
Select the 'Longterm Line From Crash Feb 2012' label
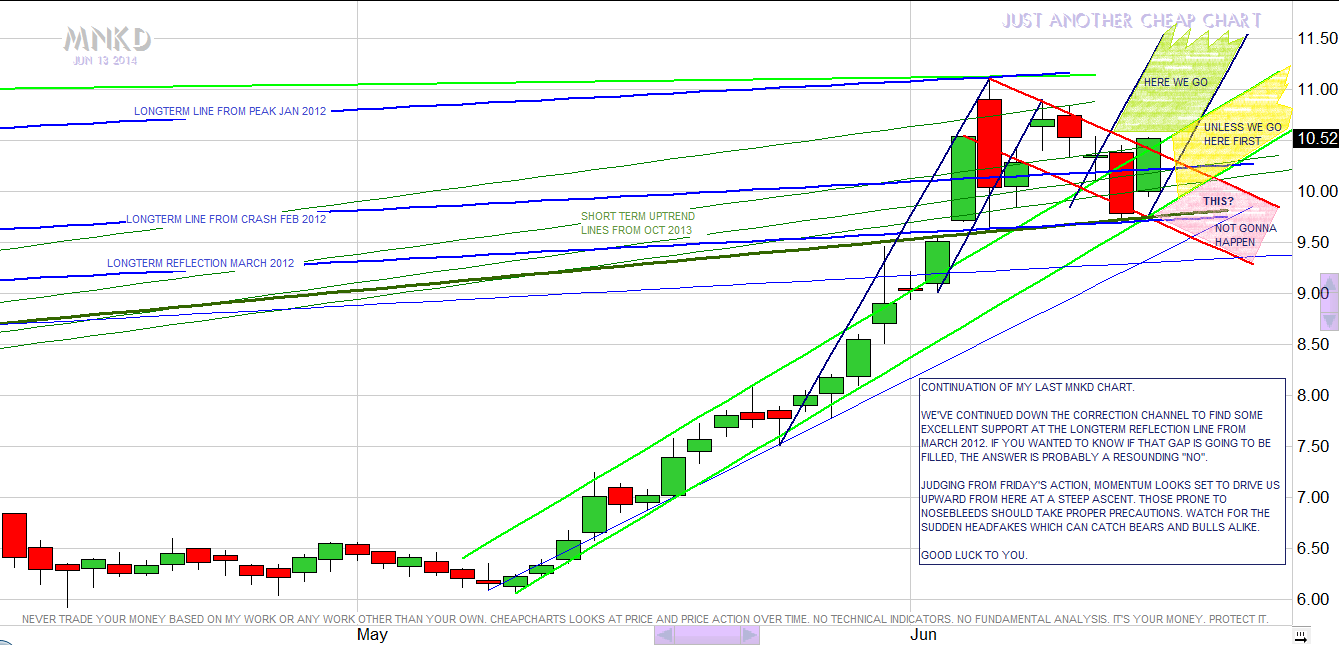point(226,219)
